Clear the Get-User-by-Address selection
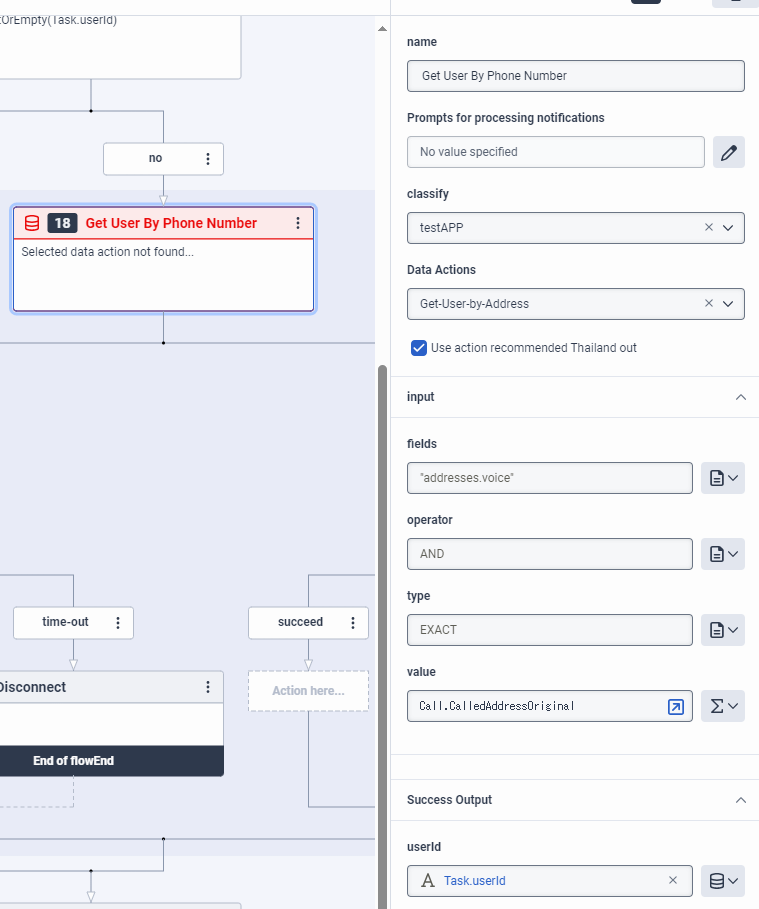The image size is (759, 909). point(709,303)
